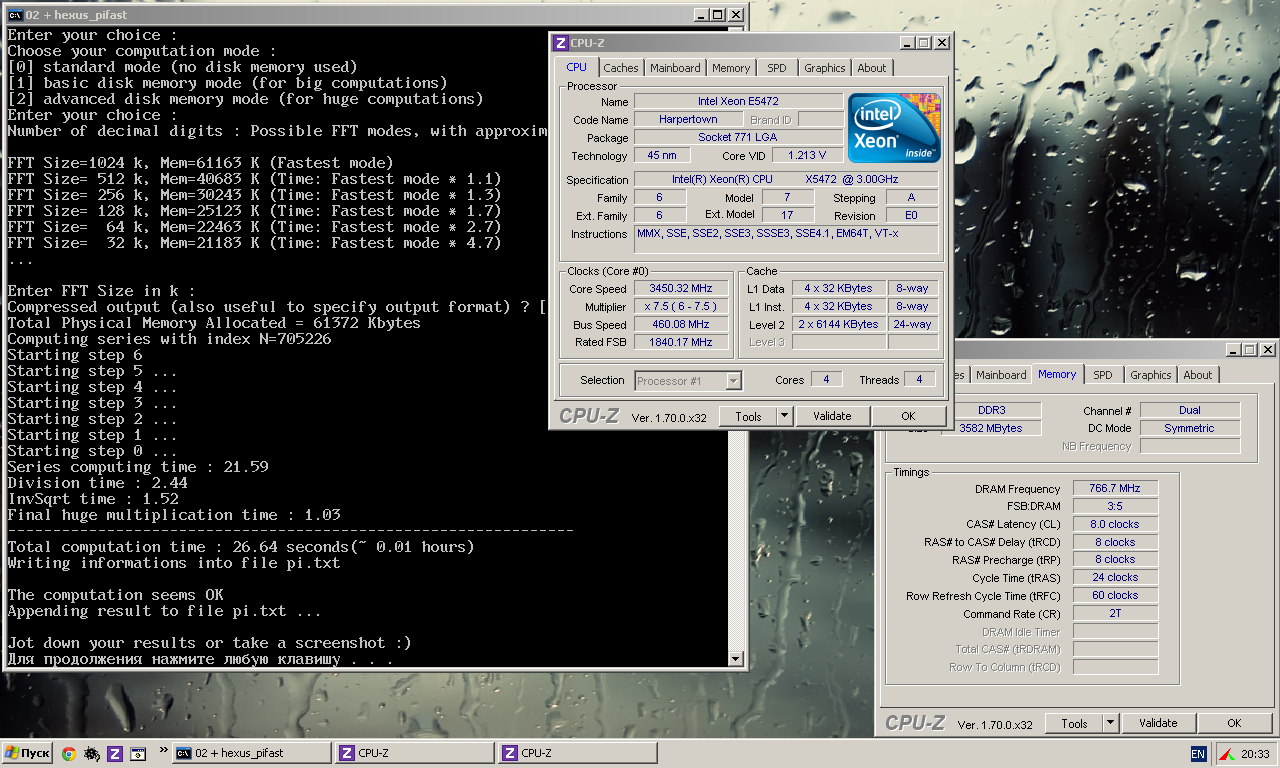The height and width of the screenshot is (768, 1280).
Task: Click the Intel Xeon E5472 name field
Action: pos(738,102)
